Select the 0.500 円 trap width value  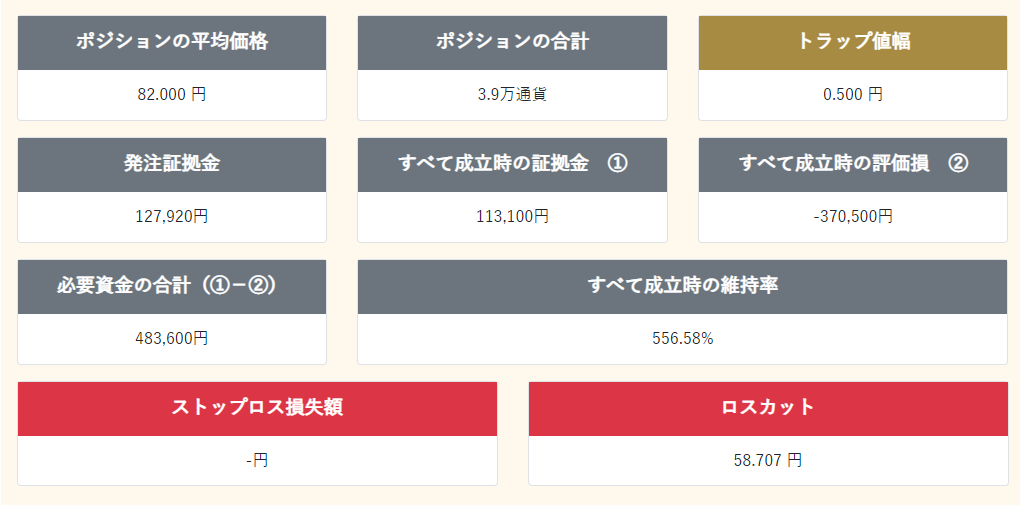pos(853,95)
